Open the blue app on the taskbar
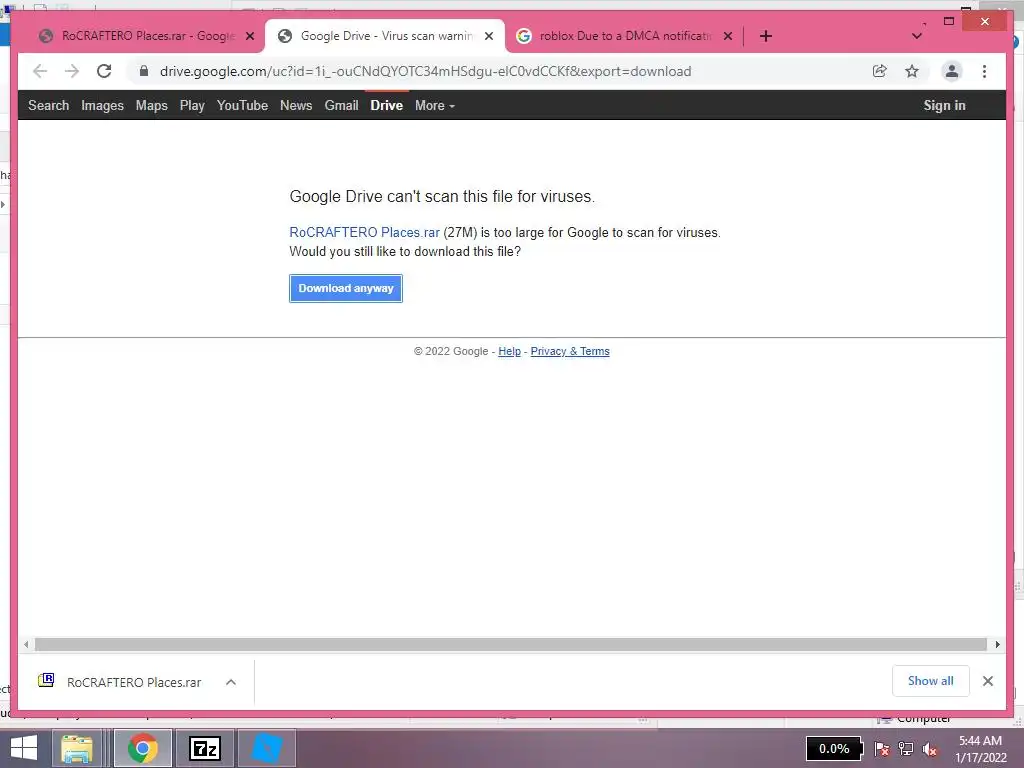 click(x=266, y=748)
